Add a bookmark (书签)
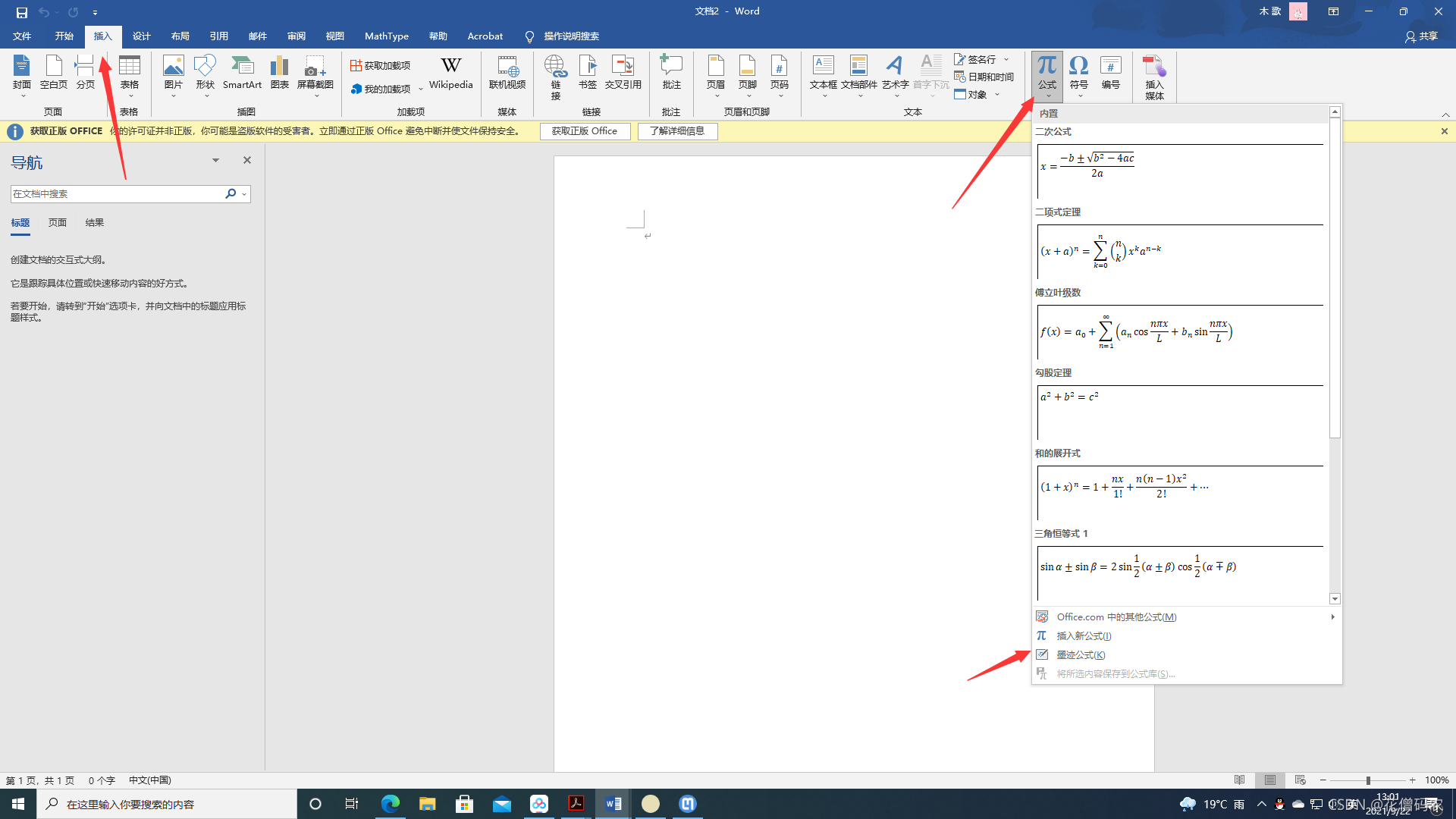The image size is (1456, 819). (588, 72)
